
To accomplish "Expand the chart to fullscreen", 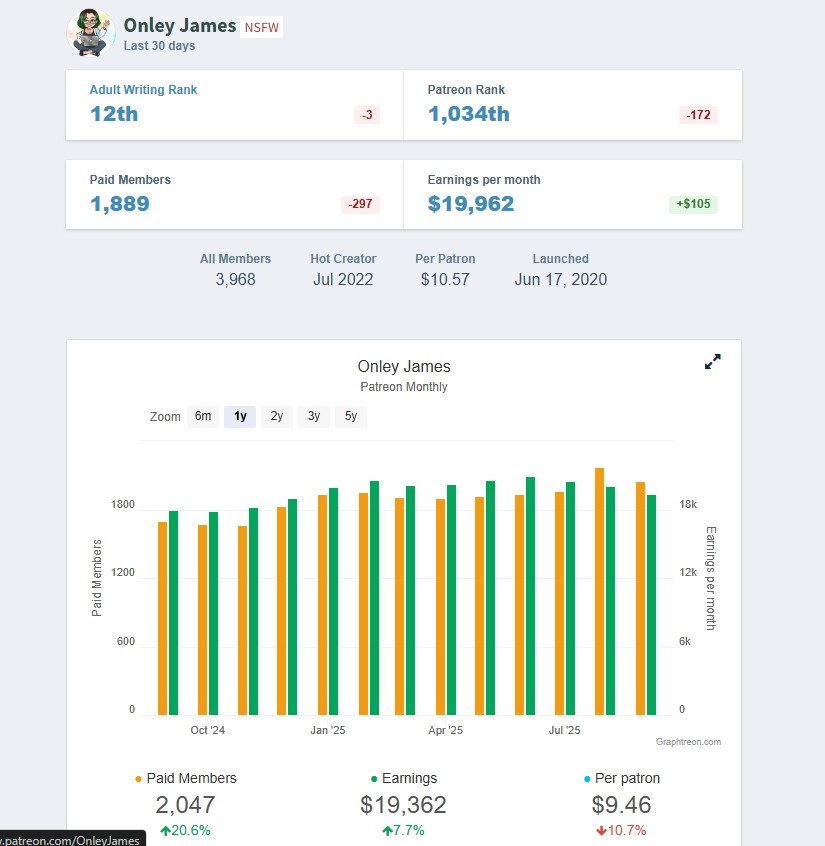I will [712, 361].
